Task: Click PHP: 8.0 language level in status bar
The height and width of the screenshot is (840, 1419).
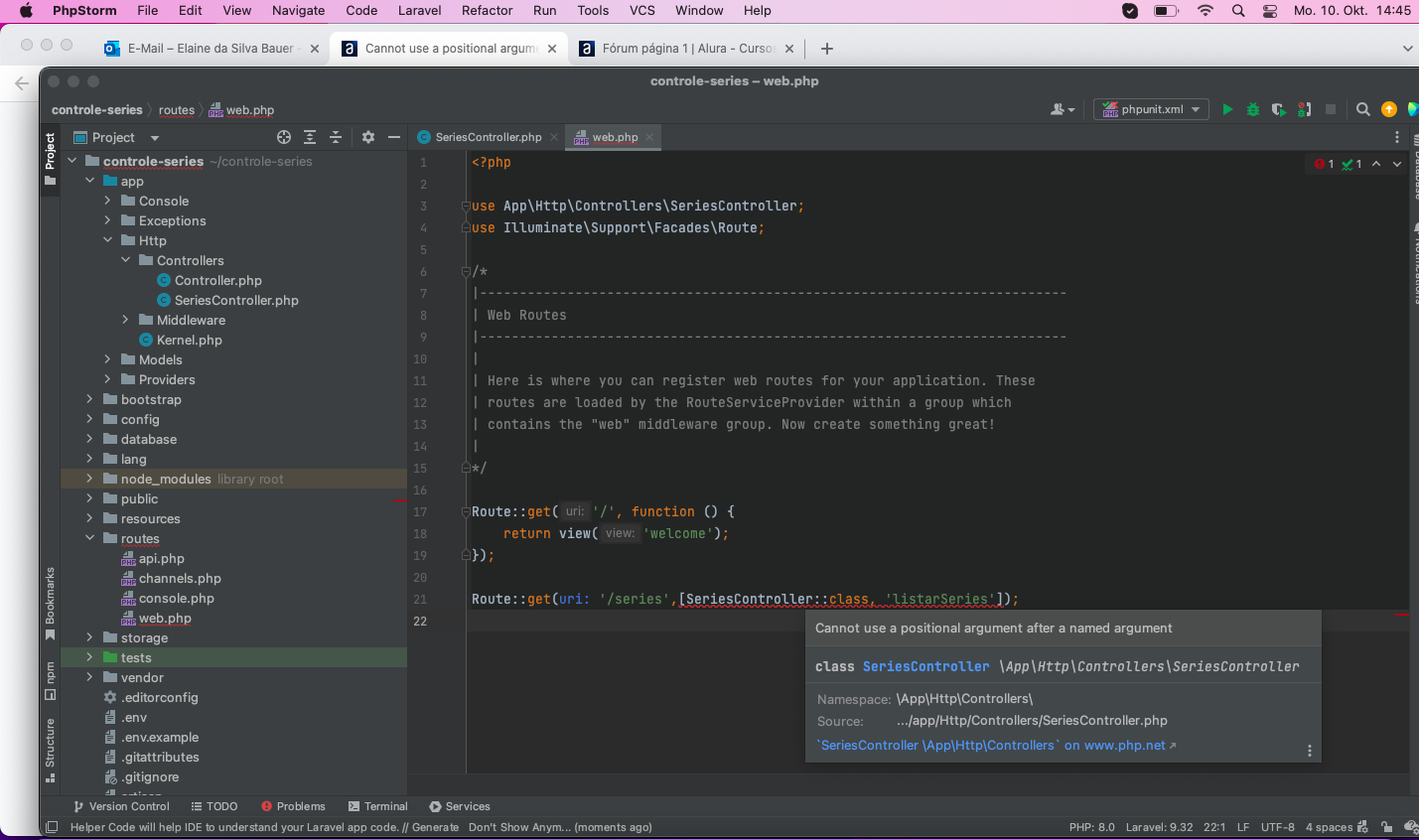Action: [1091, 827]
